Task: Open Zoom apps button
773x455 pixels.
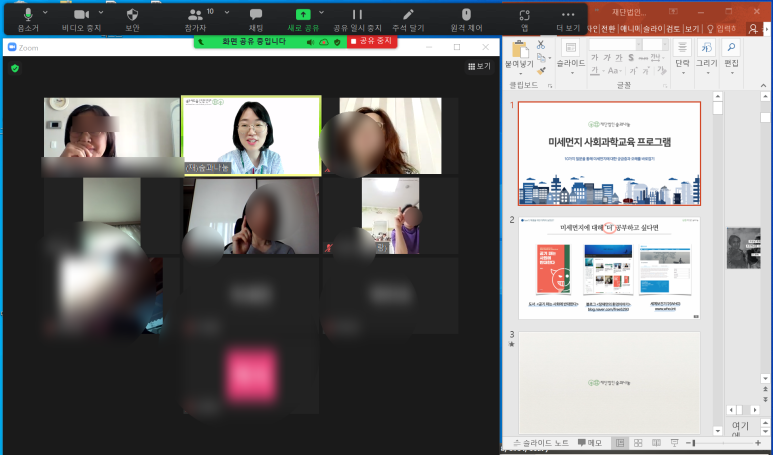Action: pyautogui.click(x=525, y=19)
